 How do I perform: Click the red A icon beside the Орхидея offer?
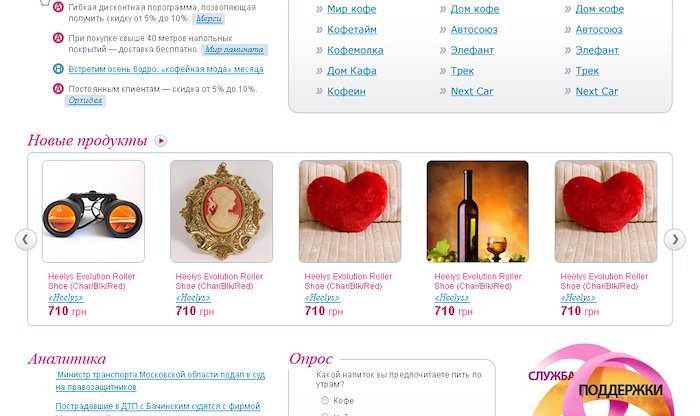[58, 88]
